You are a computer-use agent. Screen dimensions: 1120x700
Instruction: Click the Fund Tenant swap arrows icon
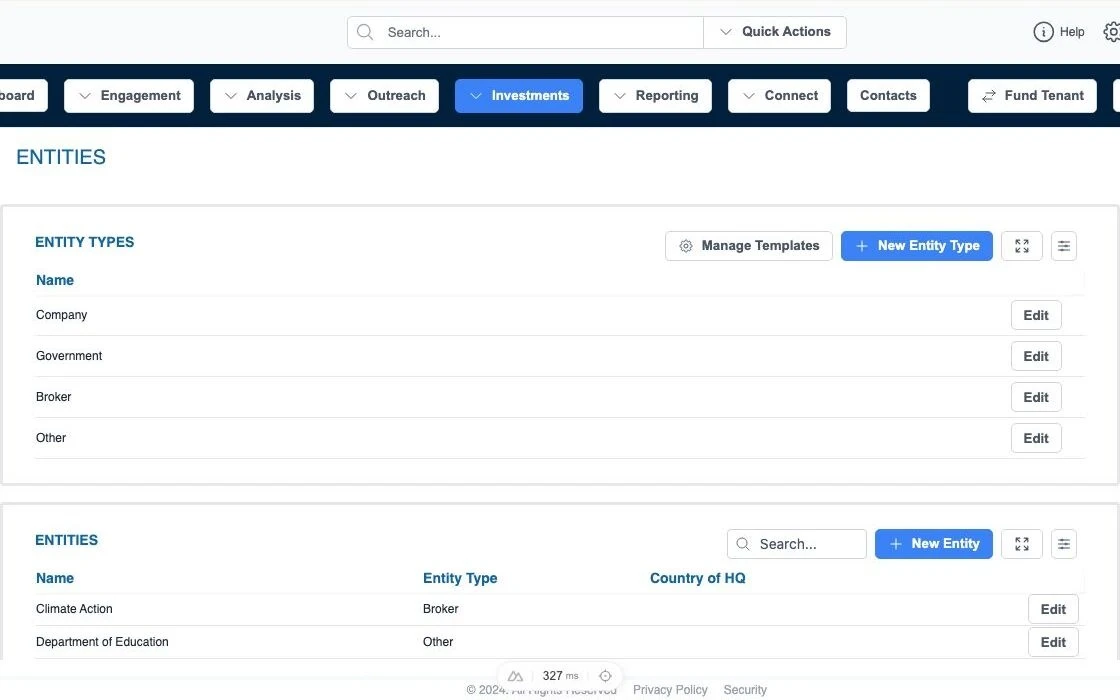(989, 96)
